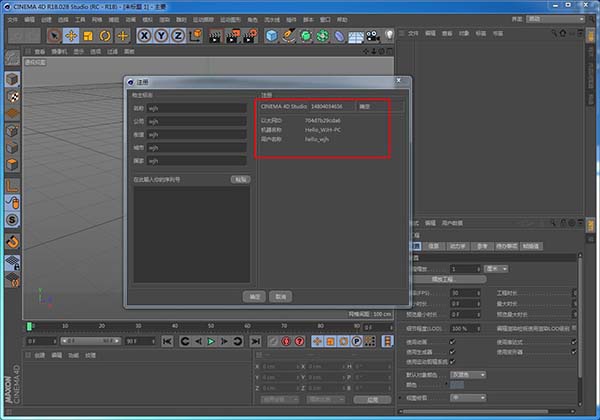Click 确定 beside 取消 in dialog

pos(254,296)
